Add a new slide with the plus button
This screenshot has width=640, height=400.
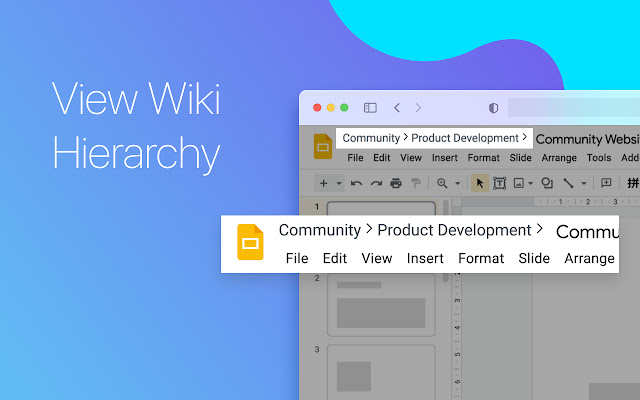(x=323, y=183)
